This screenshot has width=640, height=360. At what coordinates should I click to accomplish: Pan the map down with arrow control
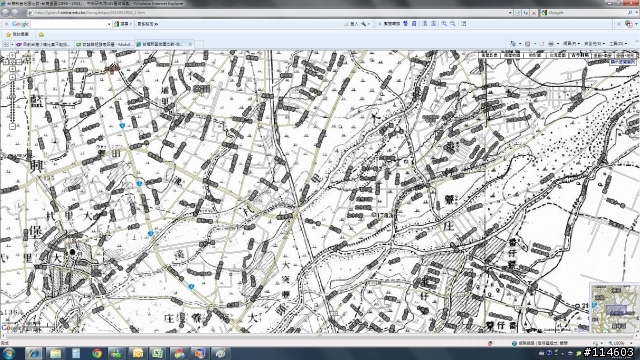pos(13,69)
